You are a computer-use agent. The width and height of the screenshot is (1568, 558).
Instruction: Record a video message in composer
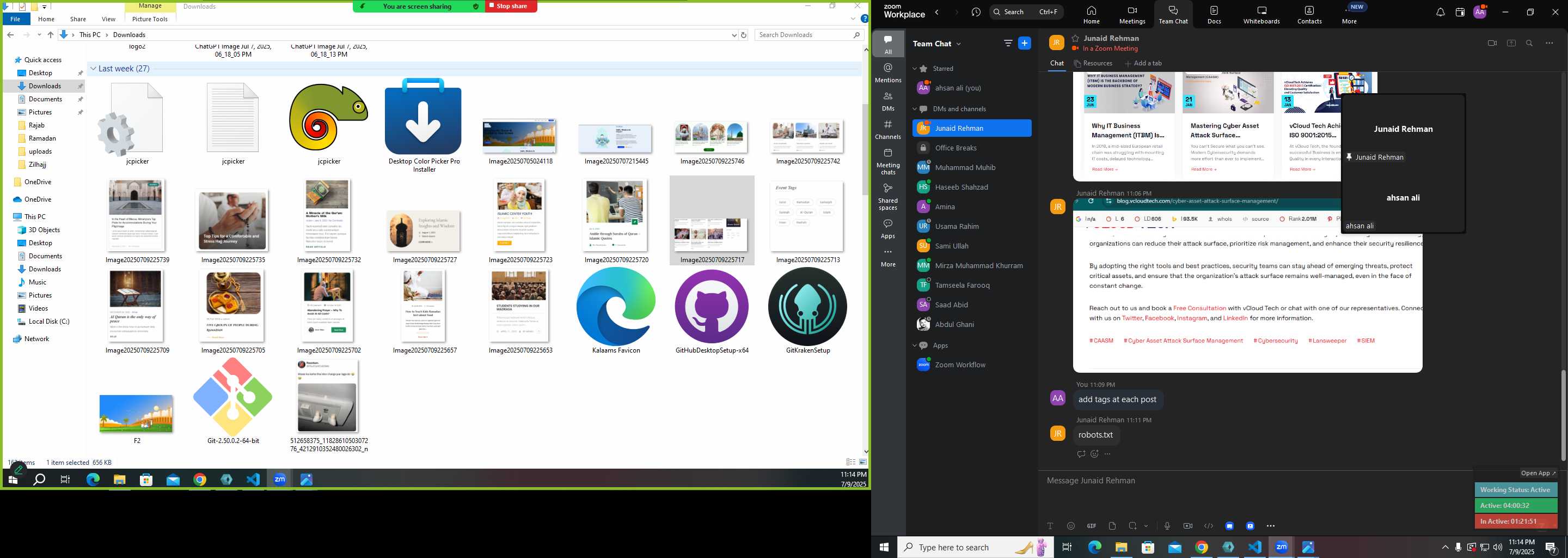[1187, 526]
